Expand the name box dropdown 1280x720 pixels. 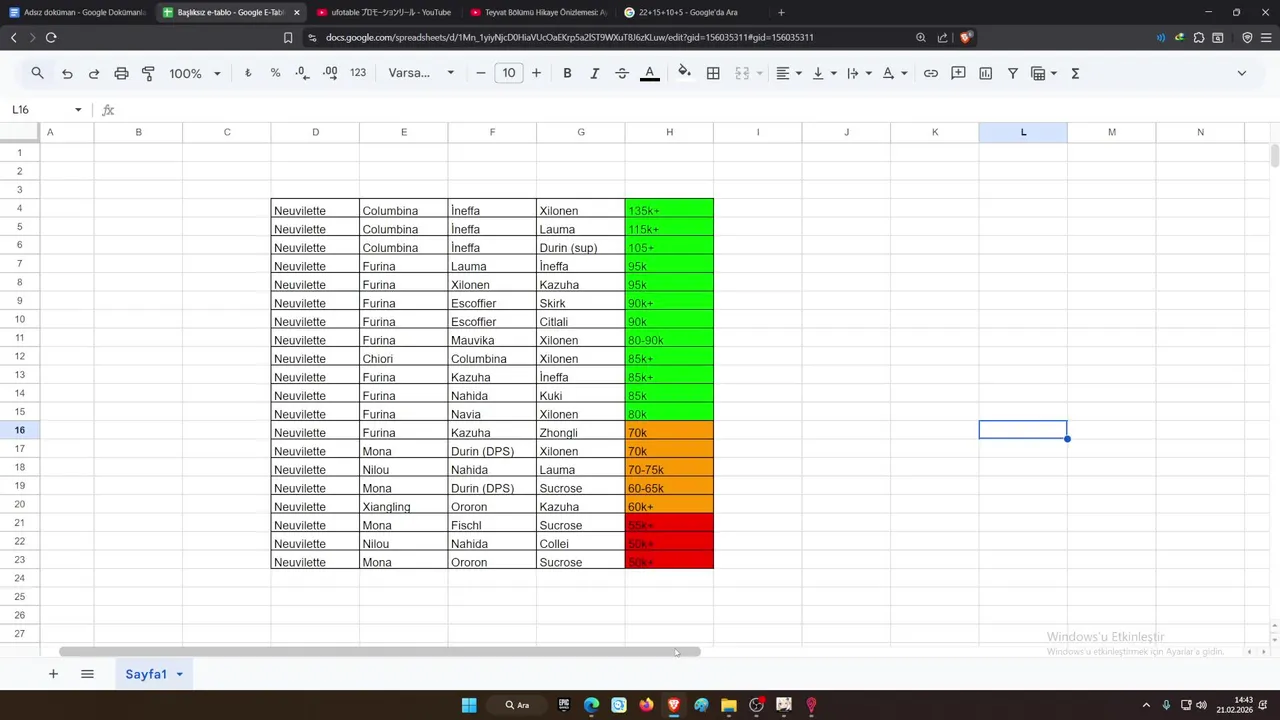(78, 110)
